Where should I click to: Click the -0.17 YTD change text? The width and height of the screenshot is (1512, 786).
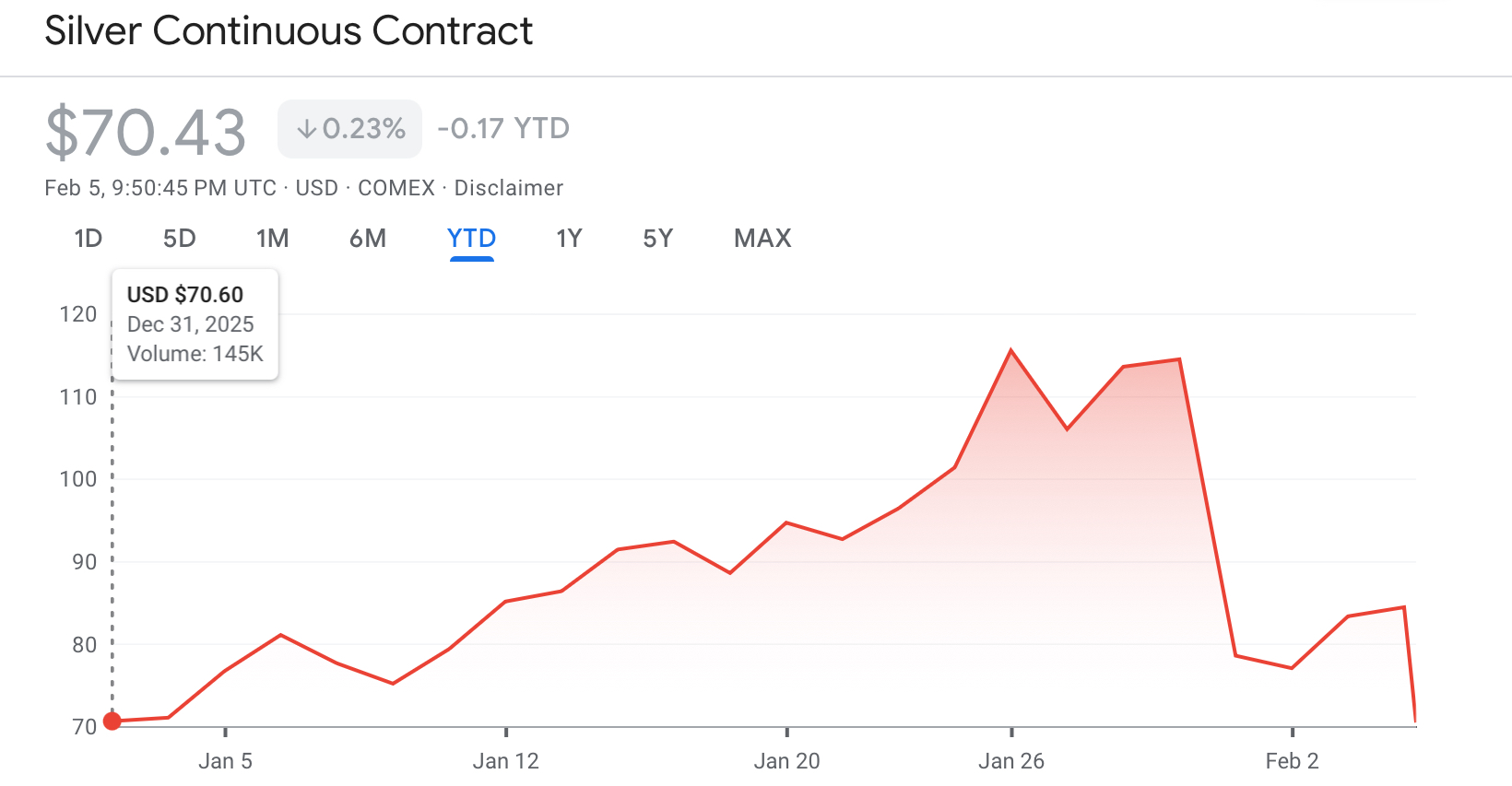click(503, 128)
